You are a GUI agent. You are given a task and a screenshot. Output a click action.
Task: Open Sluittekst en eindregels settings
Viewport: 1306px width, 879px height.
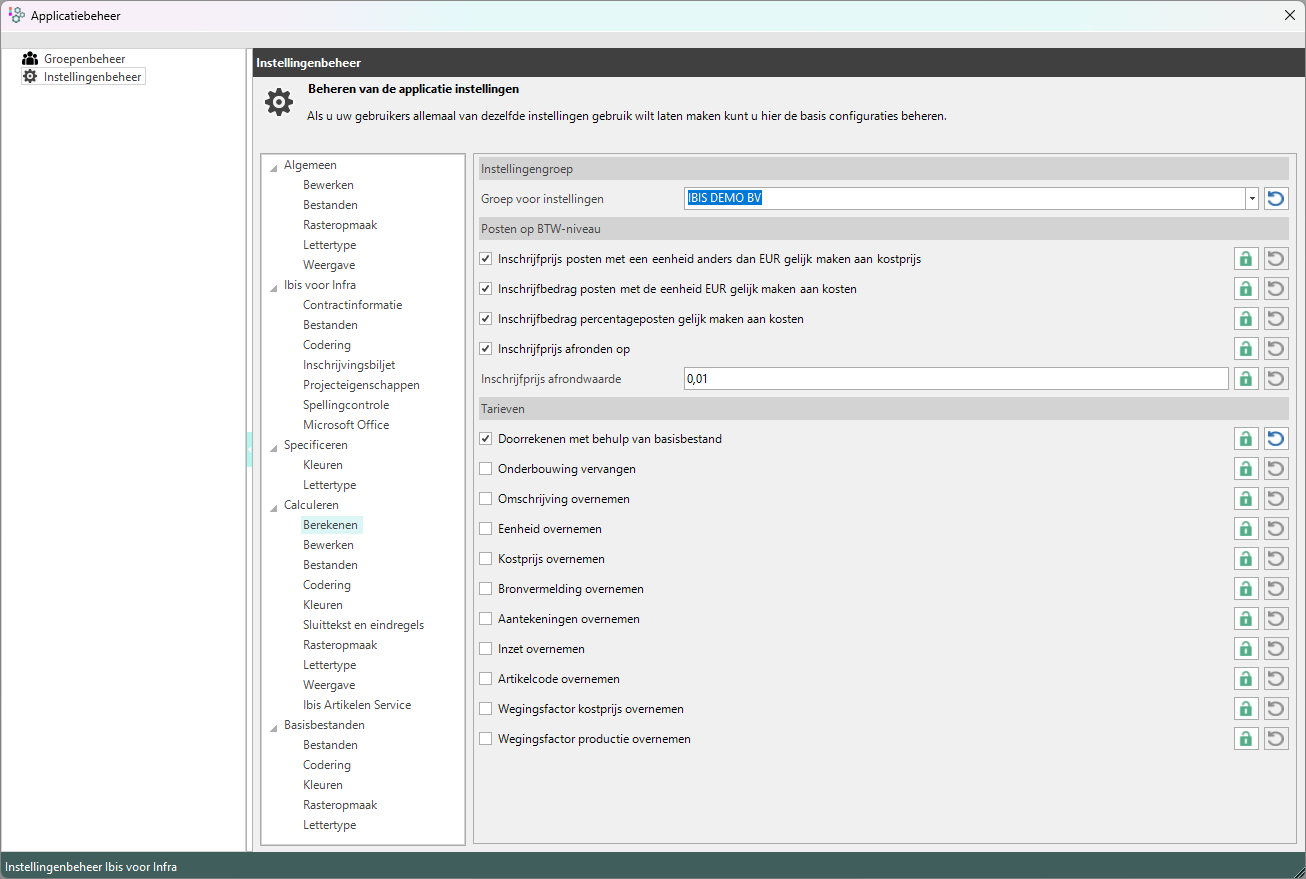click(363, 625)
